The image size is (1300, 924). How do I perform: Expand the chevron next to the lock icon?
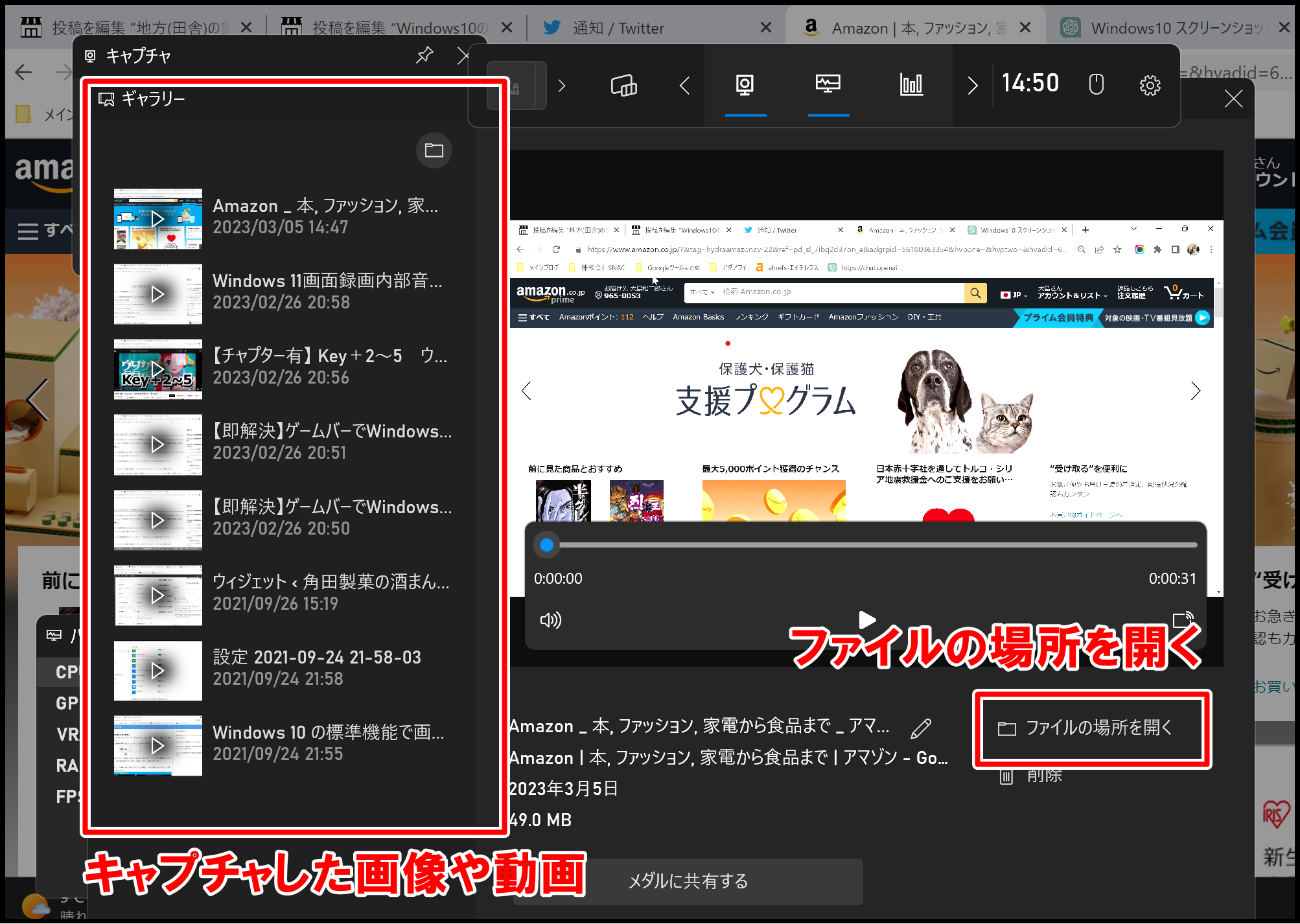pyautogui.click(x=563, y=85)
